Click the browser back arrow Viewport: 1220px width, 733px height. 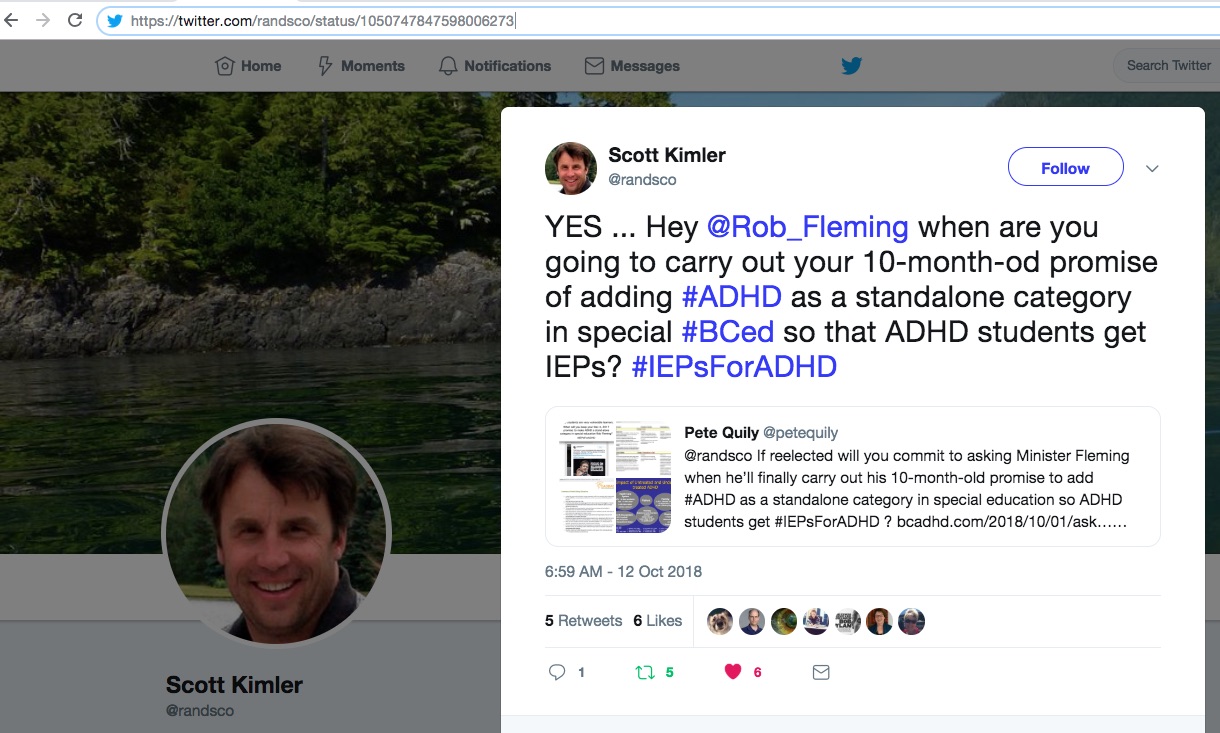pyautogui.click(x=11, y=20)
